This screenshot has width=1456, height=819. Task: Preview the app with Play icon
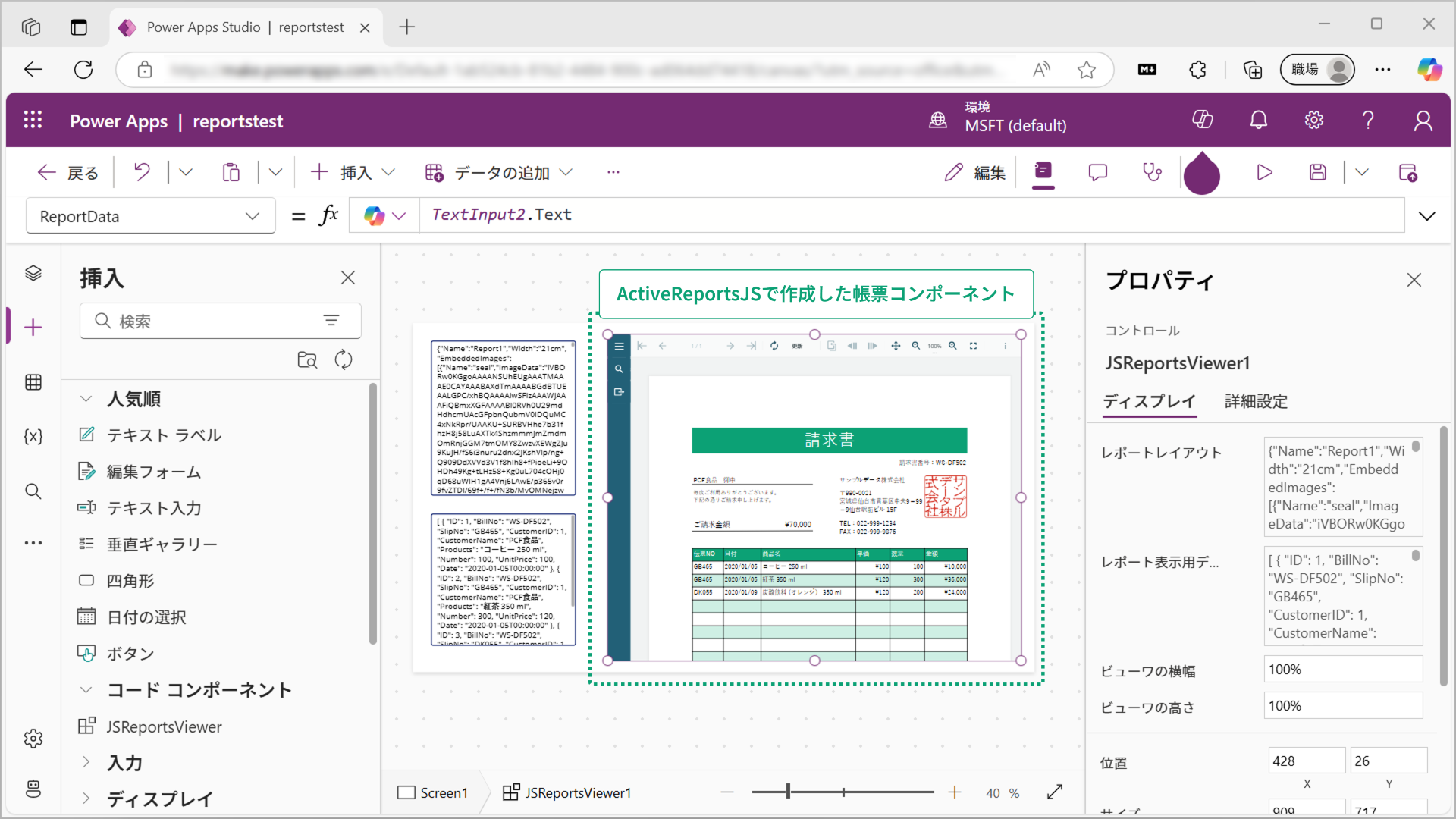click(x=1264, y=173)
